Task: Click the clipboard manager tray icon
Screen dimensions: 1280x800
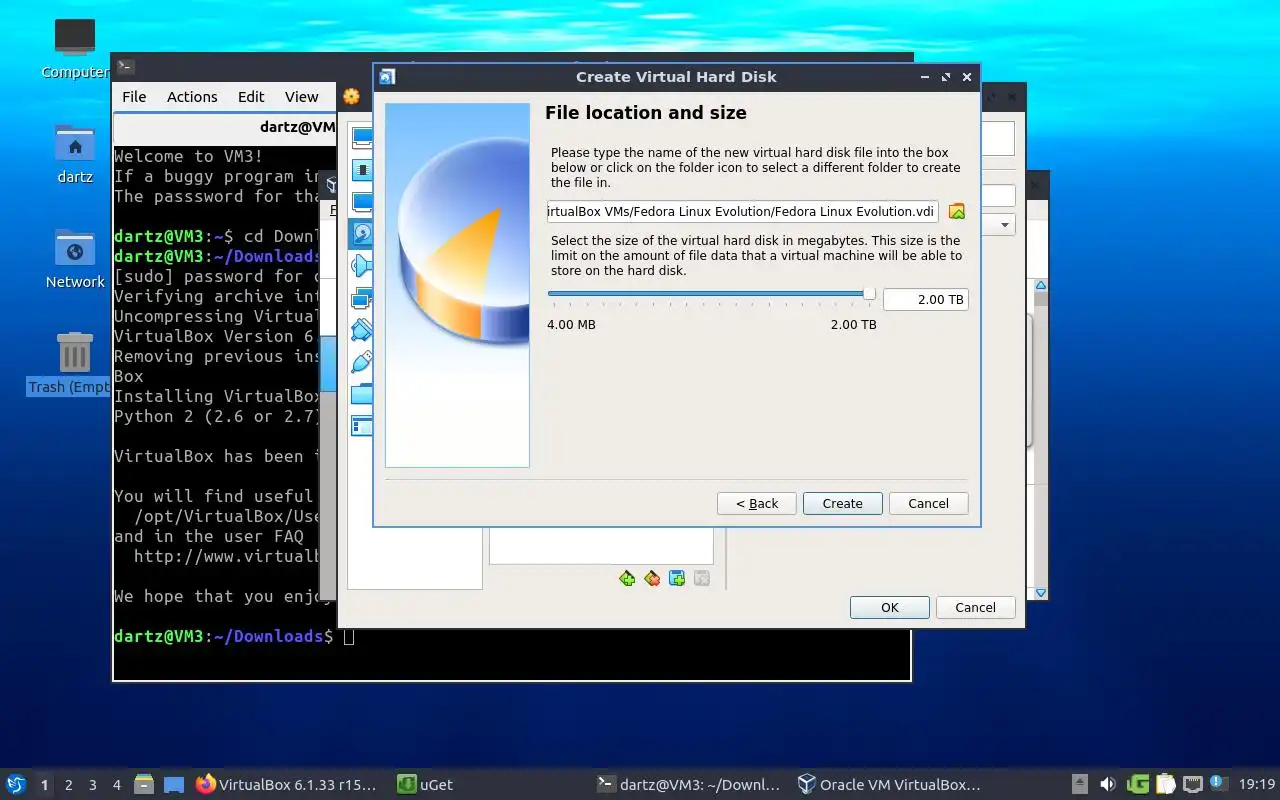Action: pos(1165,784)
